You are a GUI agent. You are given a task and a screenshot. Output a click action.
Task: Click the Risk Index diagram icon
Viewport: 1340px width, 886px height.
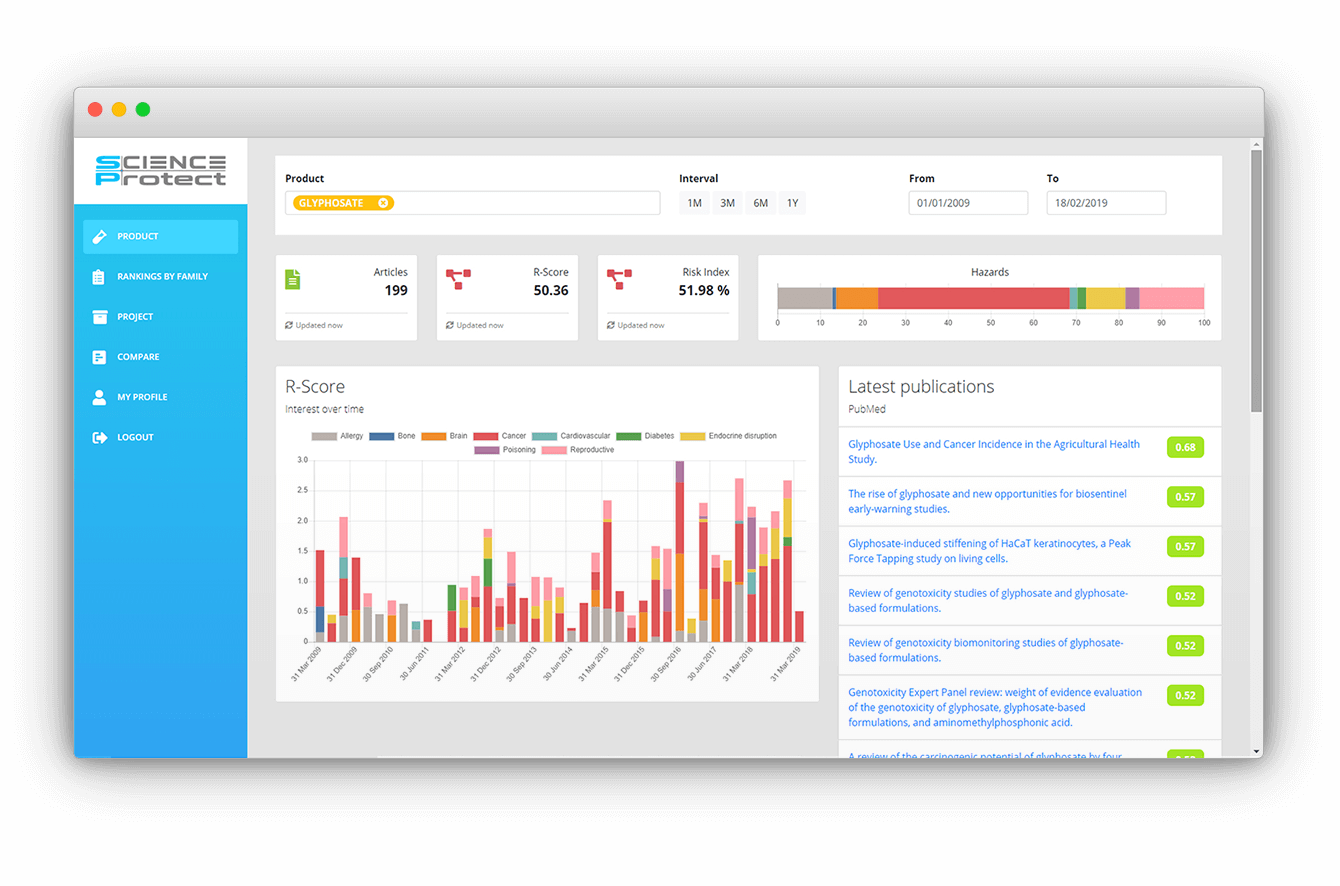point(619,279)
